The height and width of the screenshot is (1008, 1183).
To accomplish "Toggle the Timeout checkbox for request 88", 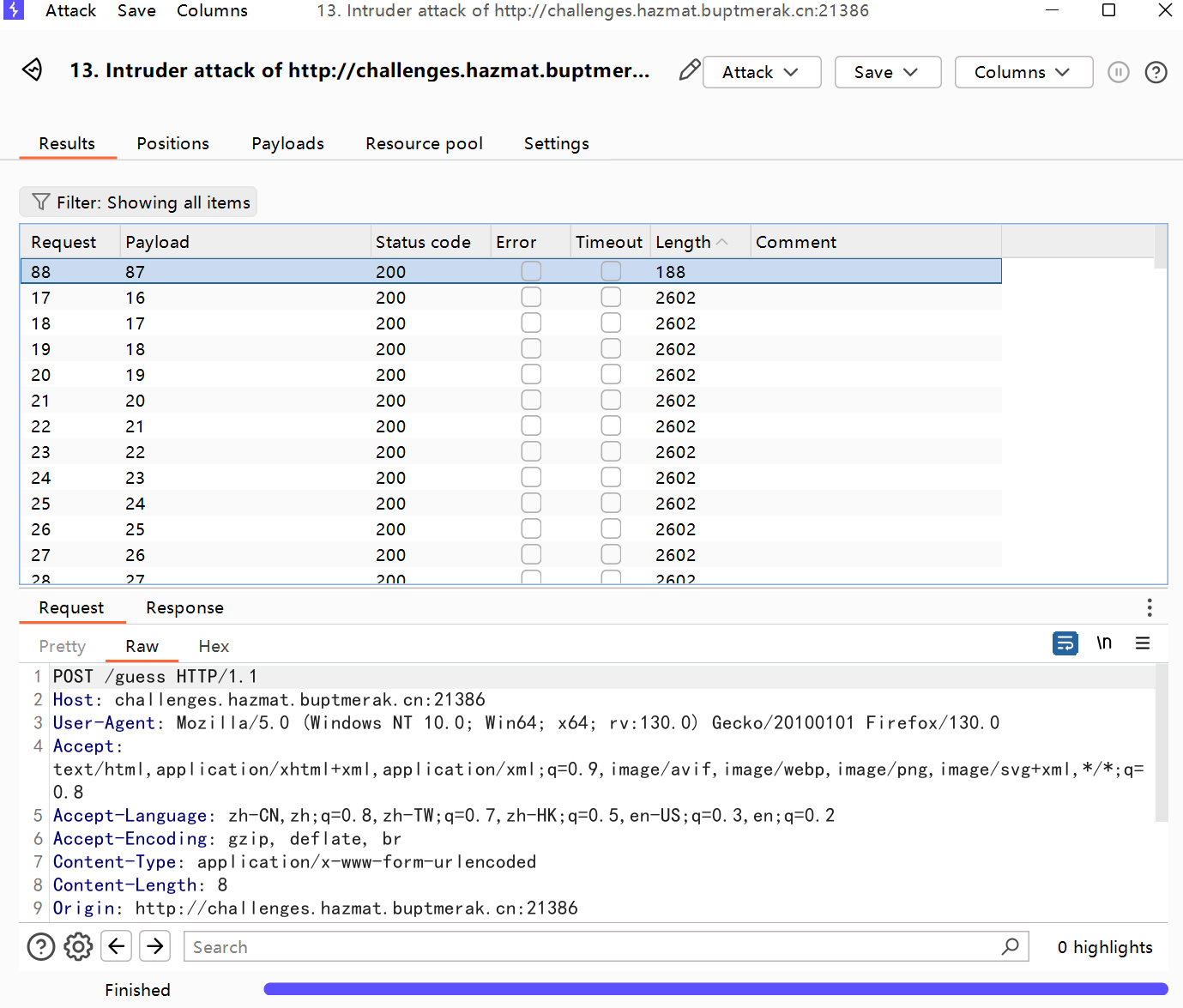I will point(611,271).
